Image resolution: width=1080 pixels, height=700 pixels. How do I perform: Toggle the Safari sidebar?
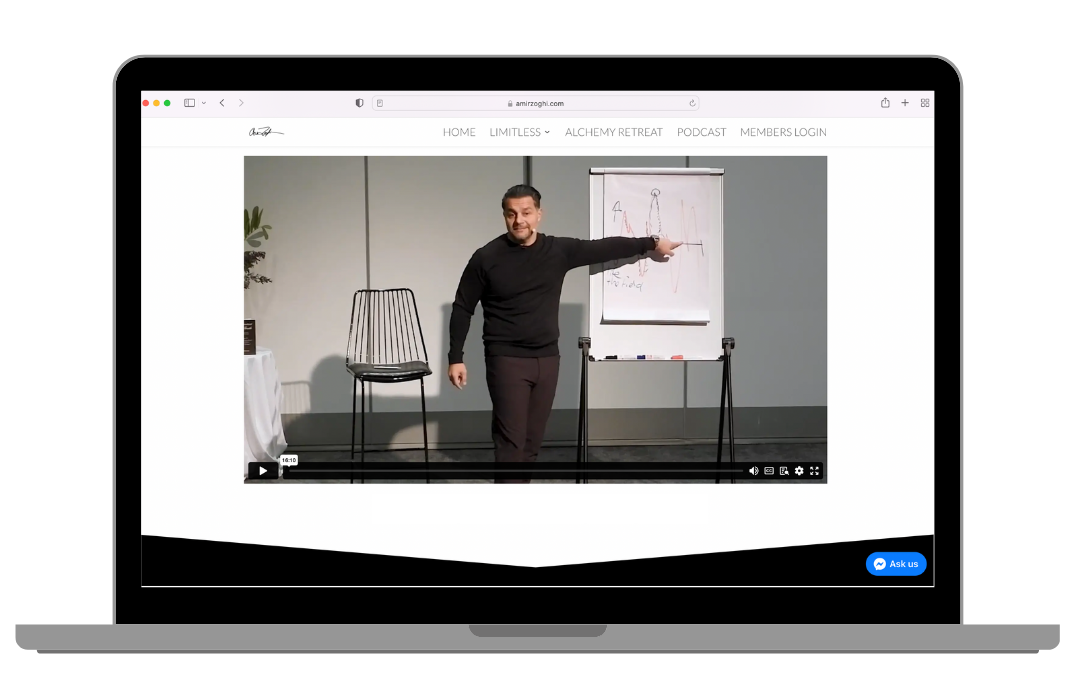coord(189,103)
